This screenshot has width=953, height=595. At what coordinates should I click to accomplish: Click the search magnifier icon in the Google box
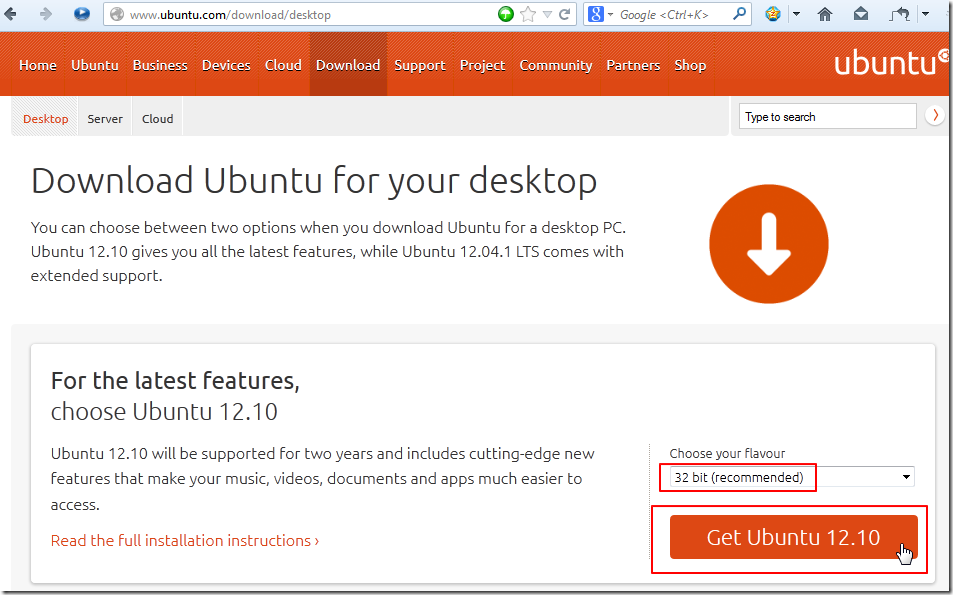(x=740, y=14)
